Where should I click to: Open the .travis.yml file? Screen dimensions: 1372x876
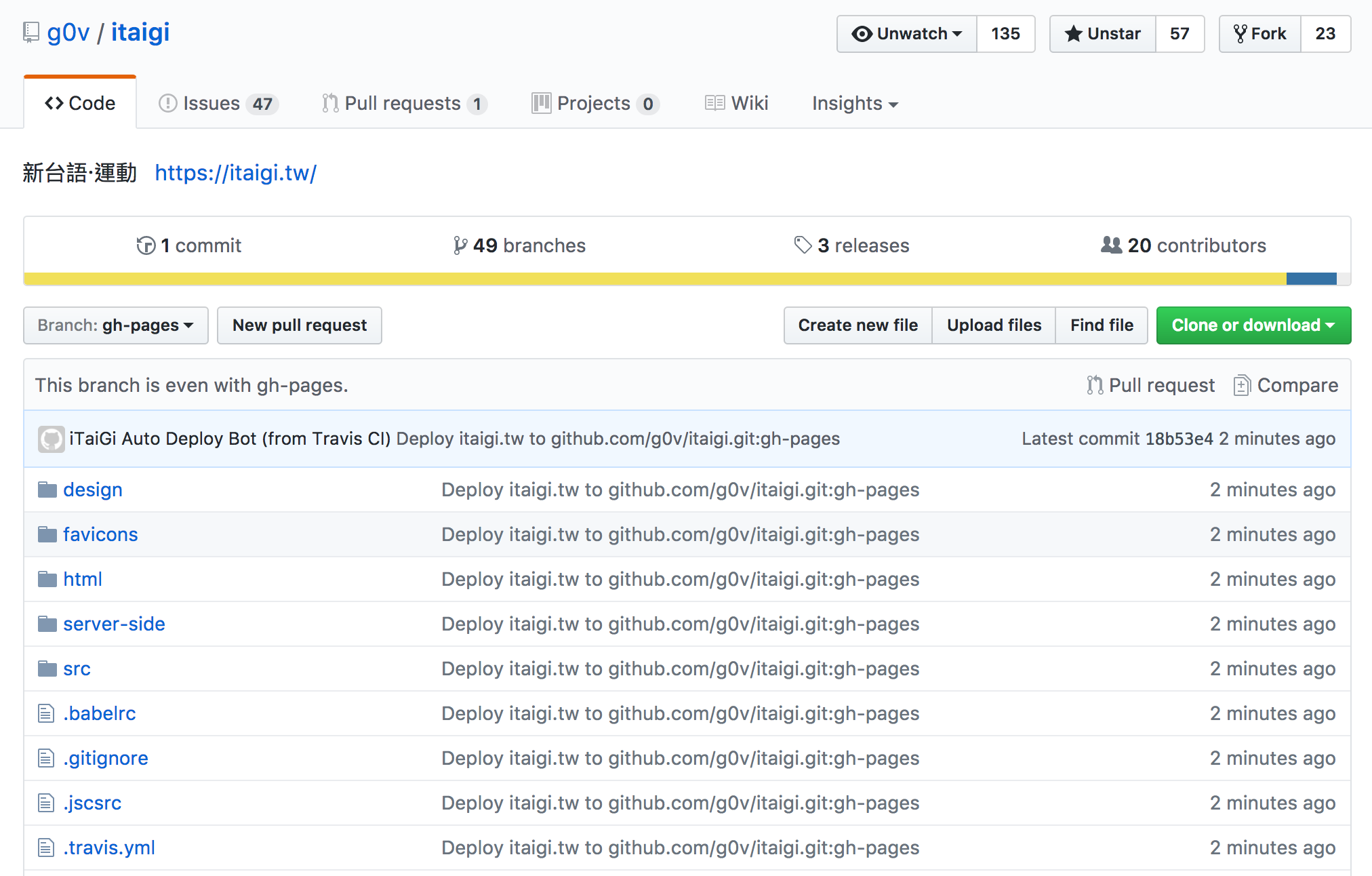(109, 848)
